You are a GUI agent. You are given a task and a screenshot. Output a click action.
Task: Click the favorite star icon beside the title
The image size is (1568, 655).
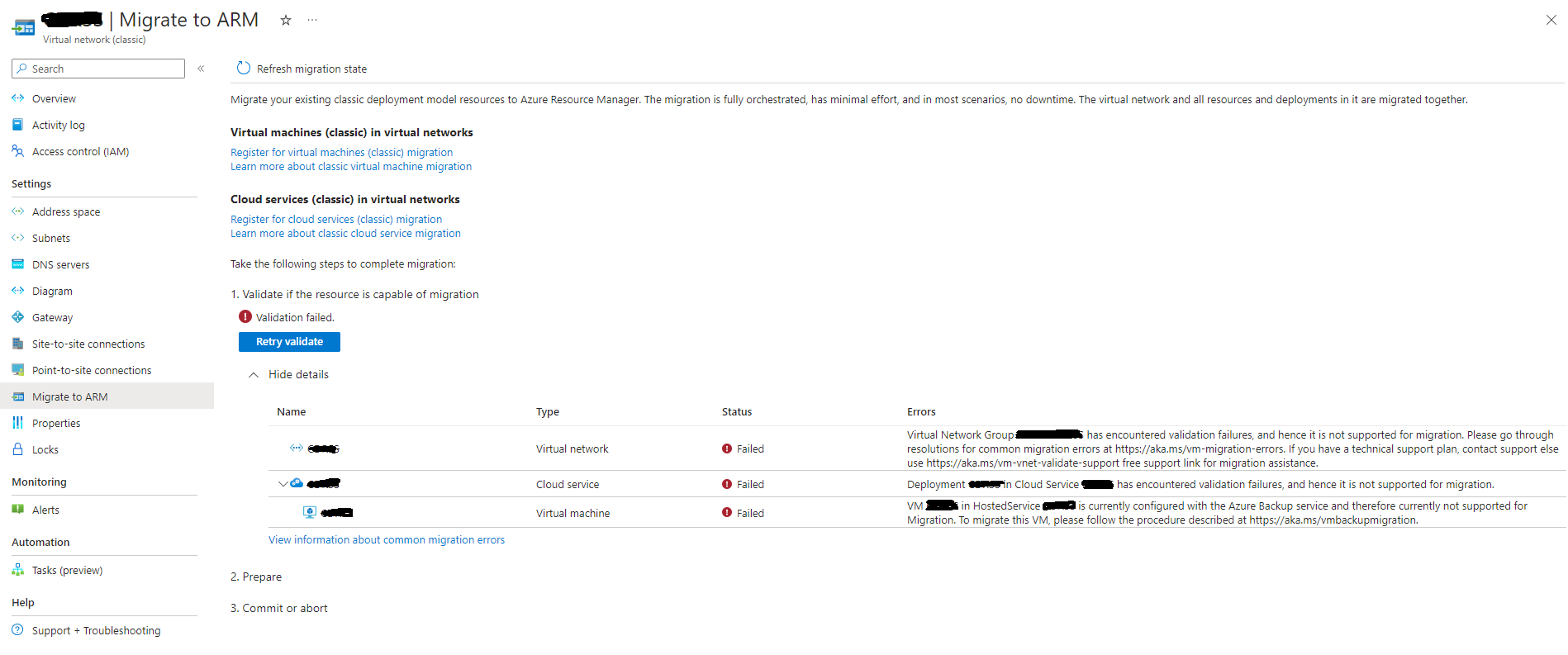click(x=286, y=20)
